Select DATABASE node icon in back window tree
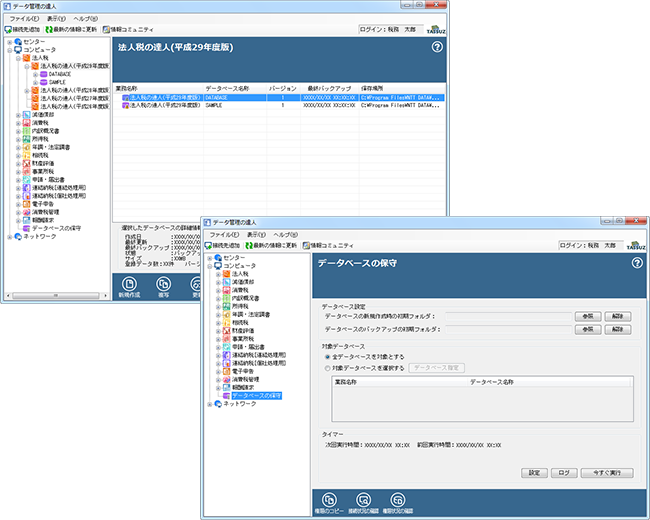This screenshot has height=520, width=650. pyautogui.click(x=44, y=74)
